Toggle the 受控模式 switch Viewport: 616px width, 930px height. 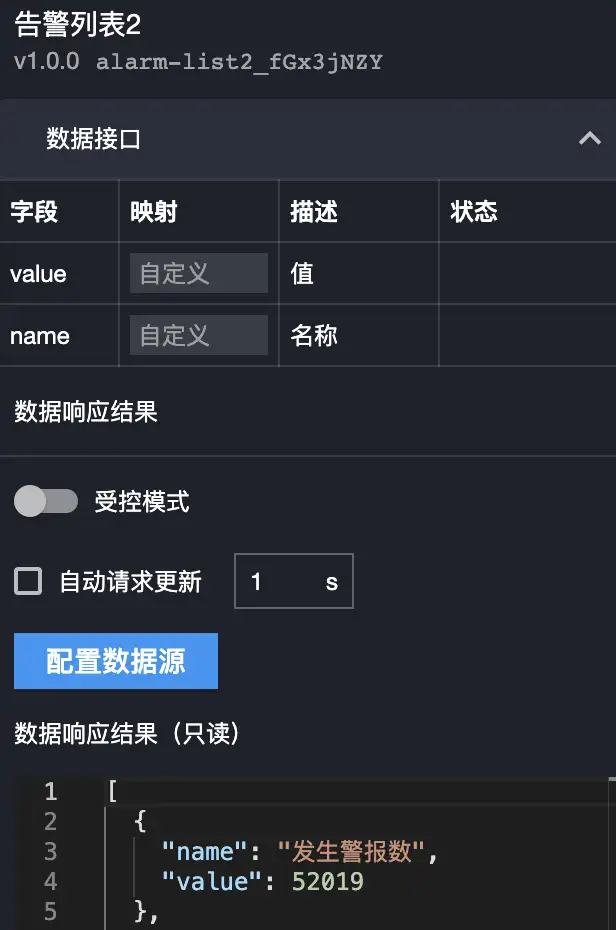click(x=46, y=501)
